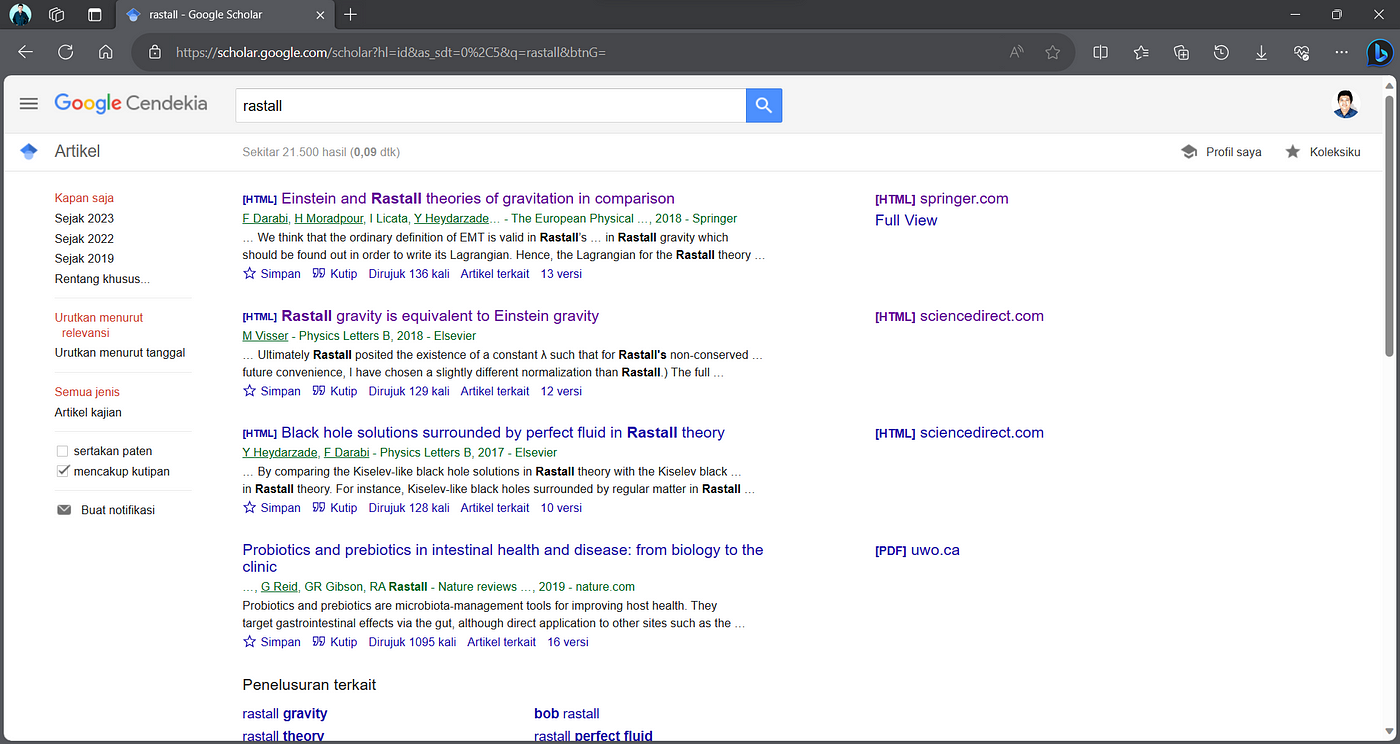Toggle the vertical tabs icon

(95, 15)
